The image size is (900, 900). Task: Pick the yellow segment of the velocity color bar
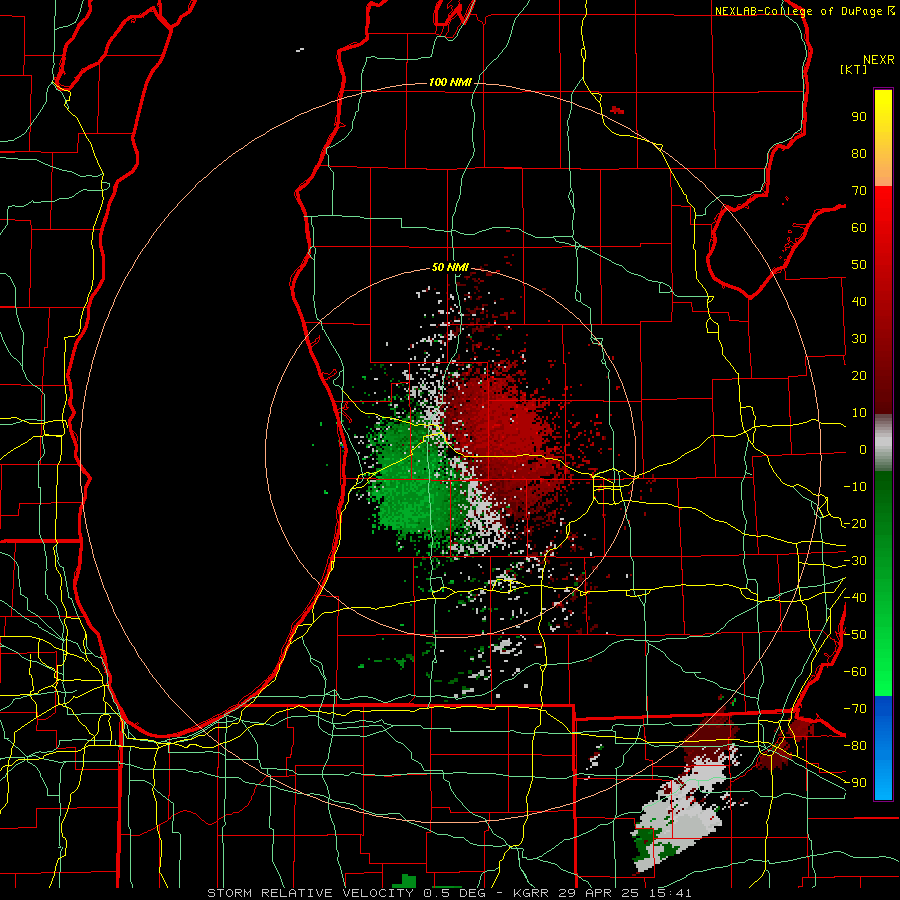point(883,138)
